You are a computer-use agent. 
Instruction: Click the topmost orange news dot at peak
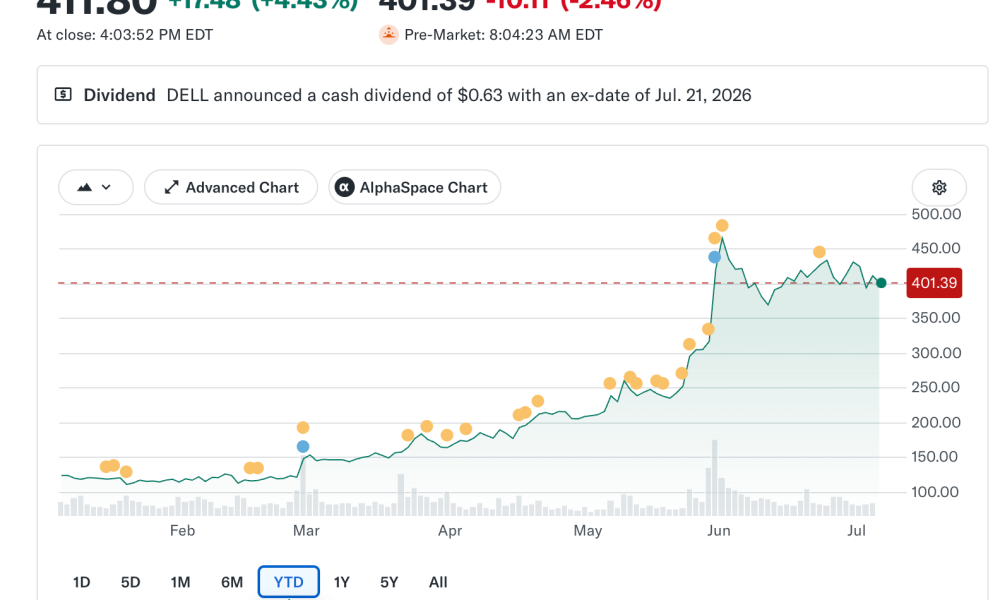(x=722, y=225)
